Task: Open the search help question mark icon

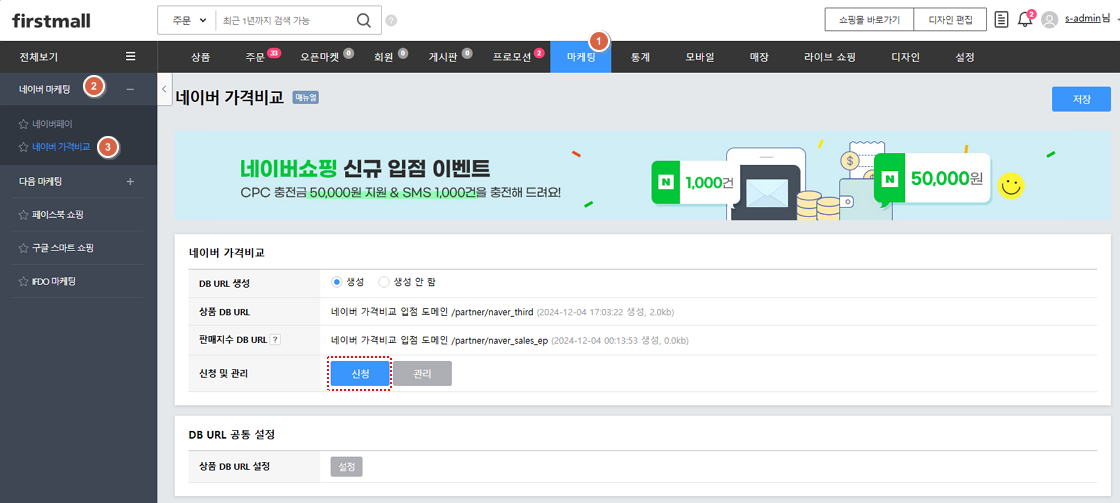Action: coord(391,21)
